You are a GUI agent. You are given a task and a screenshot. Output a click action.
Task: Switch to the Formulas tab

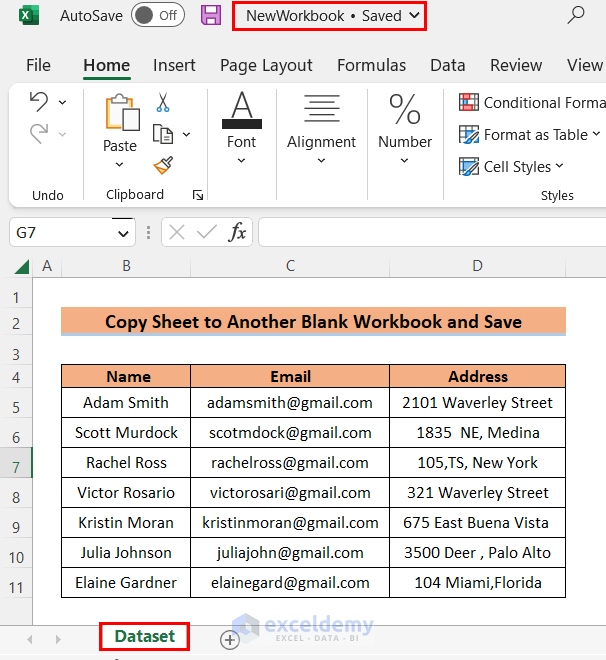(x=371, y=65)
